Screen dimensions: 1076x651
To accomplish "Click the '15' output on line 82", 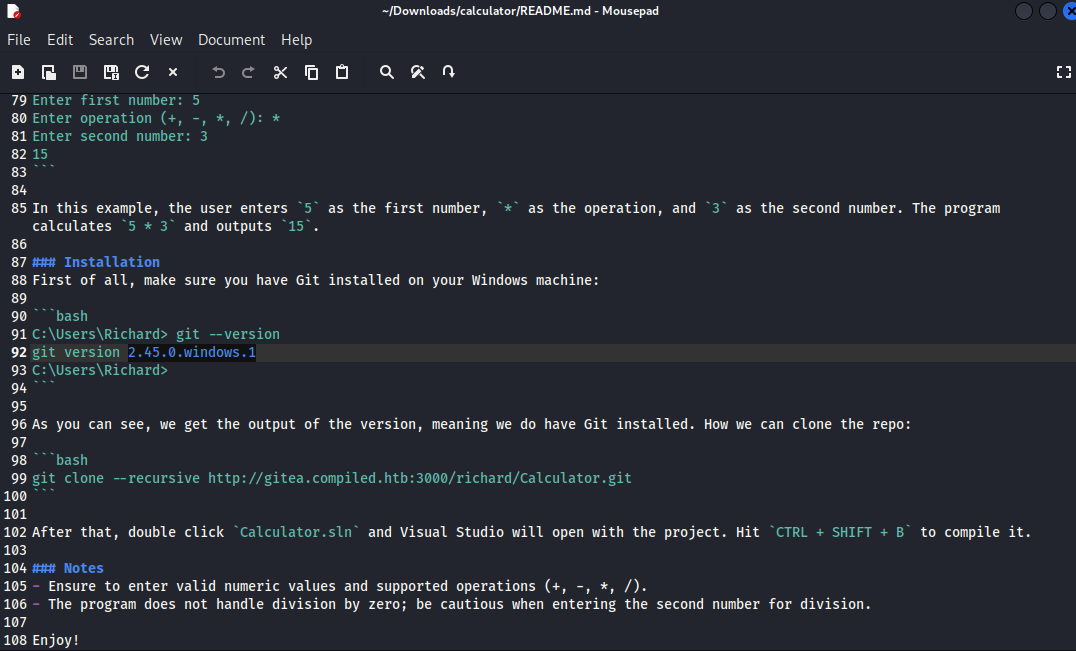I will [40, 154].
